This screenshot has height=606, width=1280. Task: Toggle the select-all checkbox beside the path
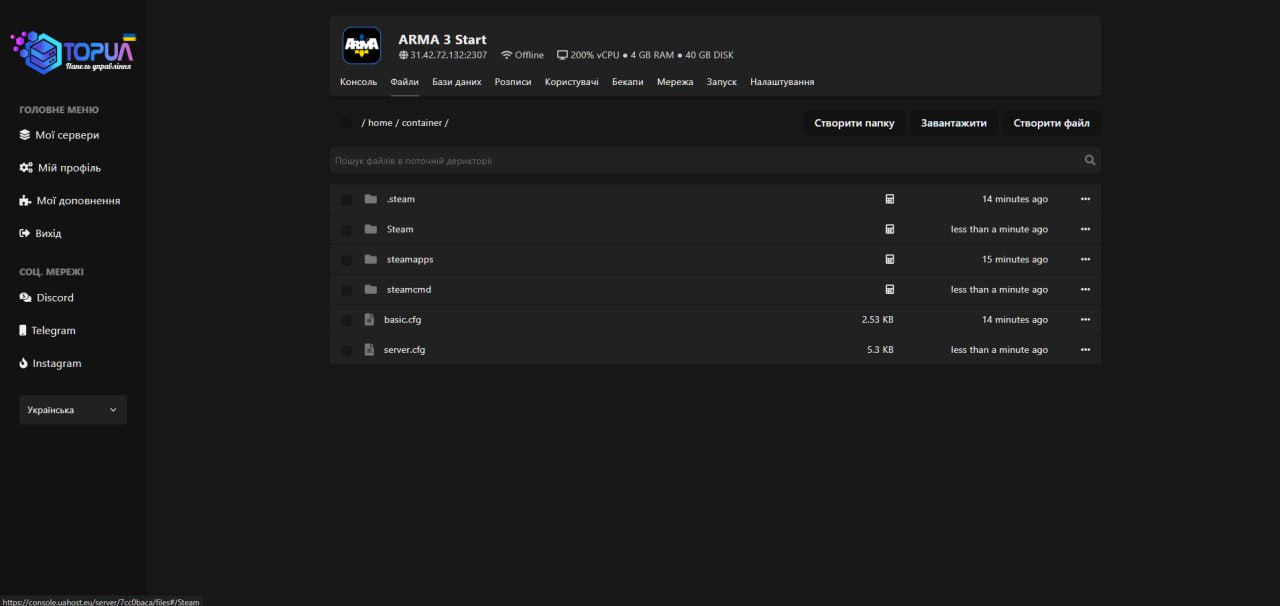[x=346, y=123]
